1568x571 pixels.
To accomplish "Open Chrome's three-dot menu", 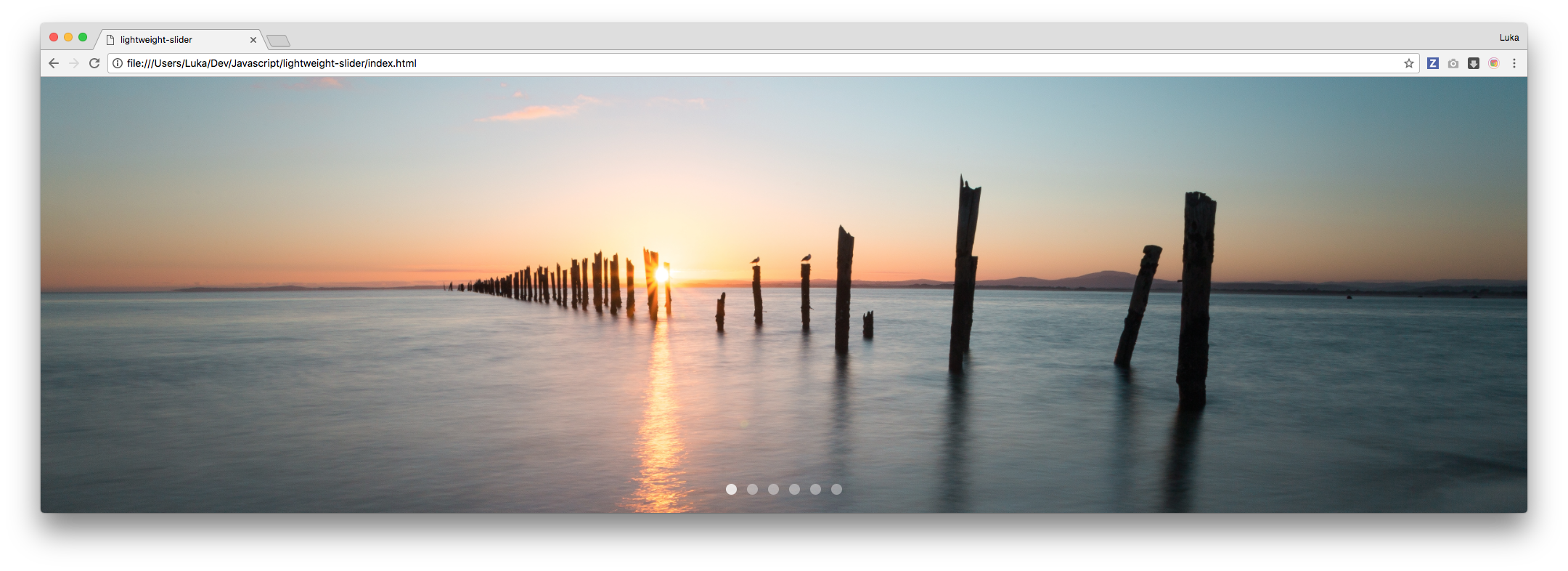I will (x=1514, y=63).
